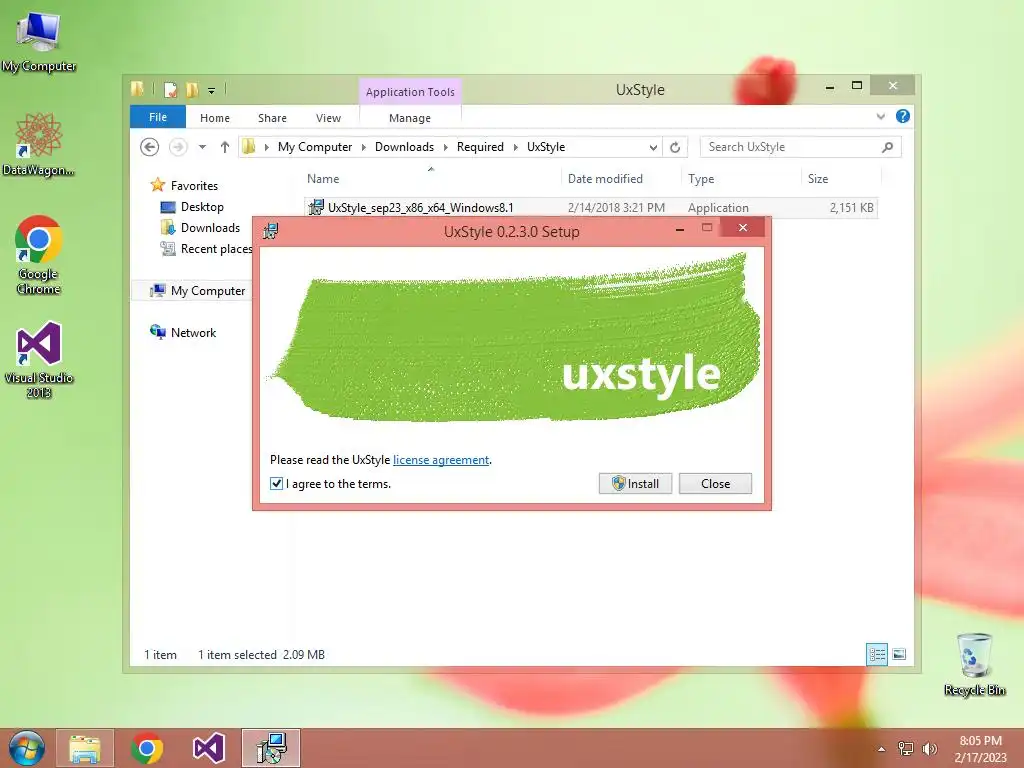The height and width of the screenshot is (768, 1024).
Task: Sort by the Type column header
Action: point(741,178)
